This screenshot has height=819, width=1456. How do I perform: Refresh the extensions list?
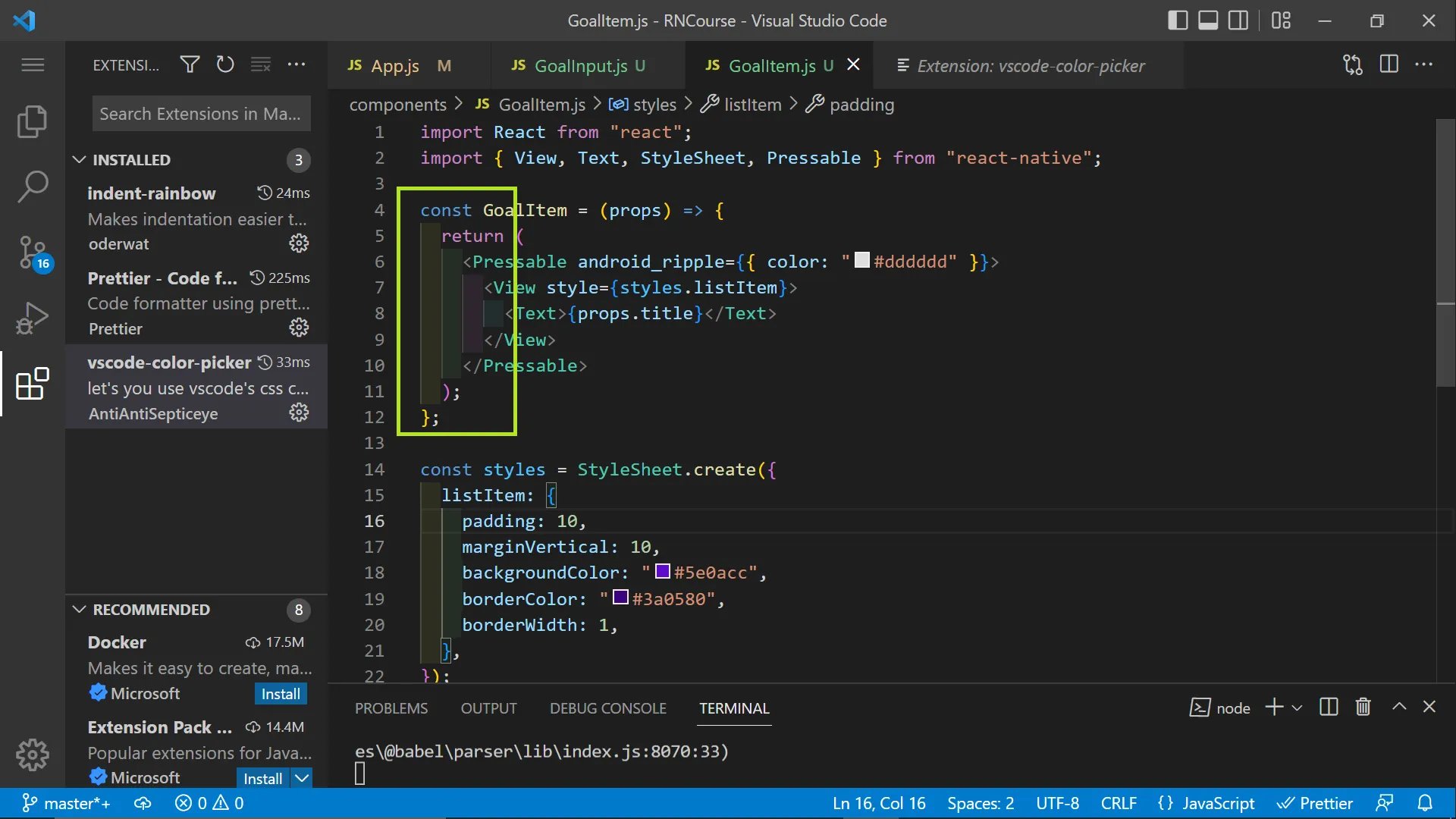225,65
